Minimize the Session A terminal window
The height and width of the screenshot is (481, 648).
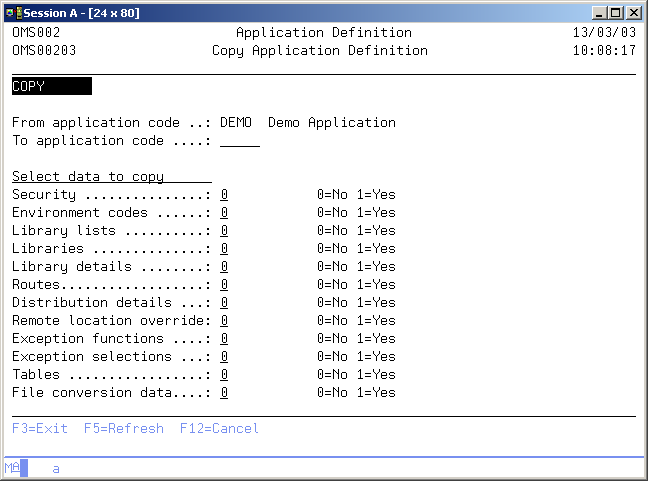599,12
